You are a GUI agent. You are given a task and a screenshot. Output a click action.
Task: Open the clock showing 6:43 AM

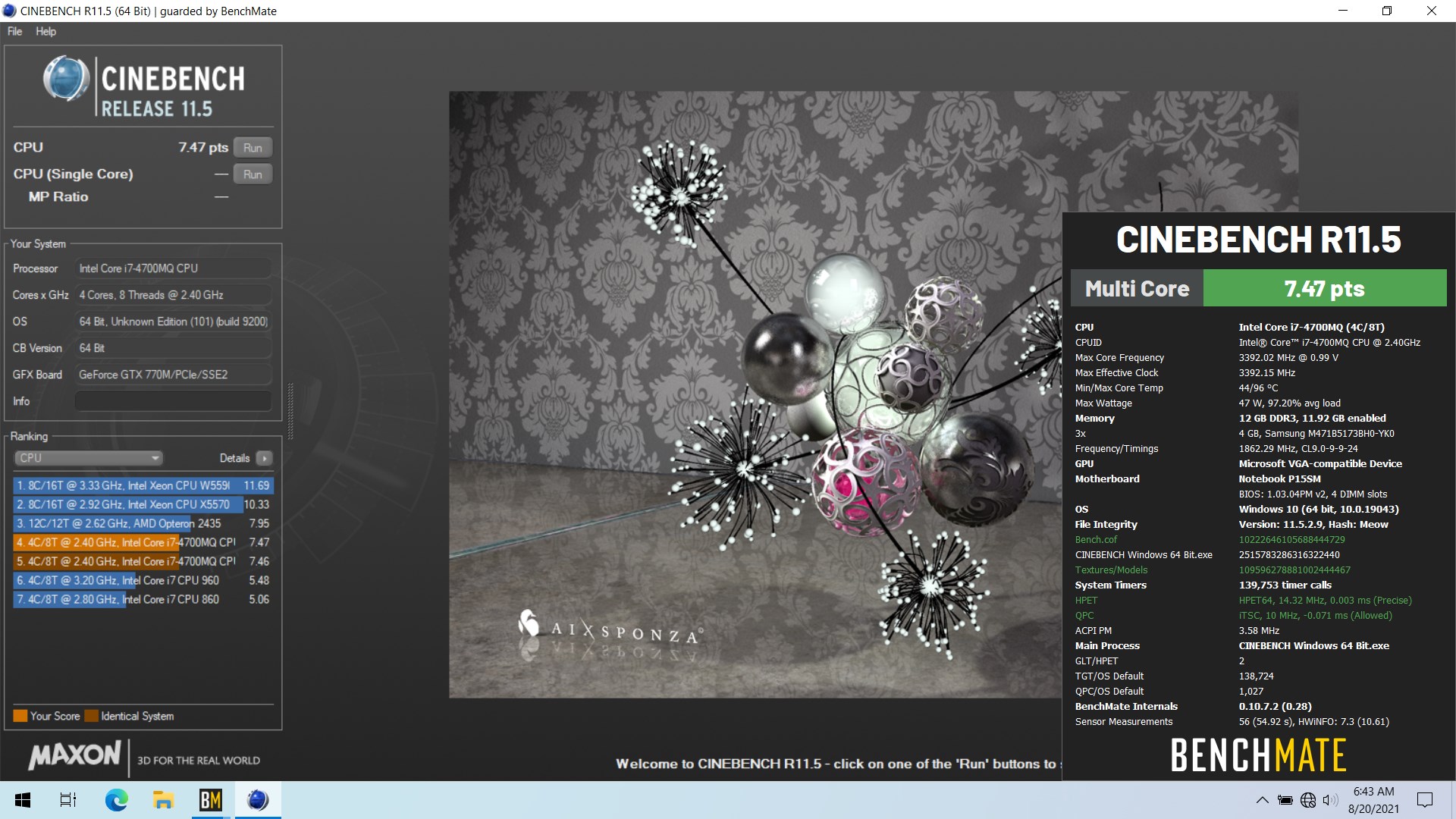click(x=1373, y=800)
